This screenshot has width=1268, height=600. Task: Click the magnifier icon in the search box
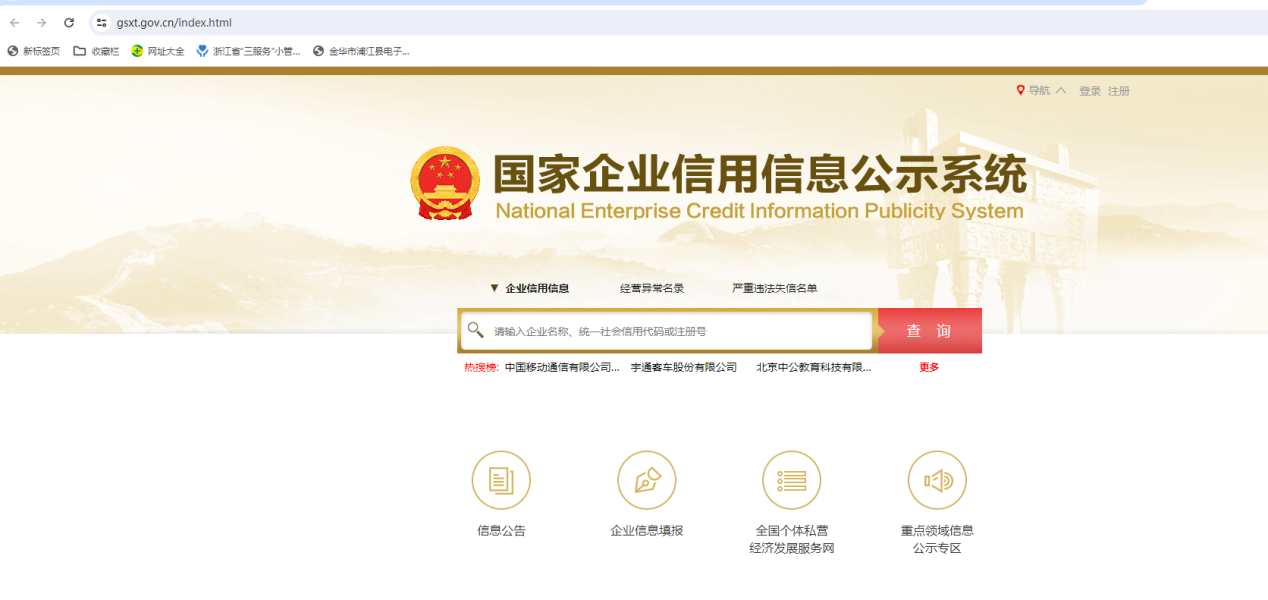click(476, 330)
